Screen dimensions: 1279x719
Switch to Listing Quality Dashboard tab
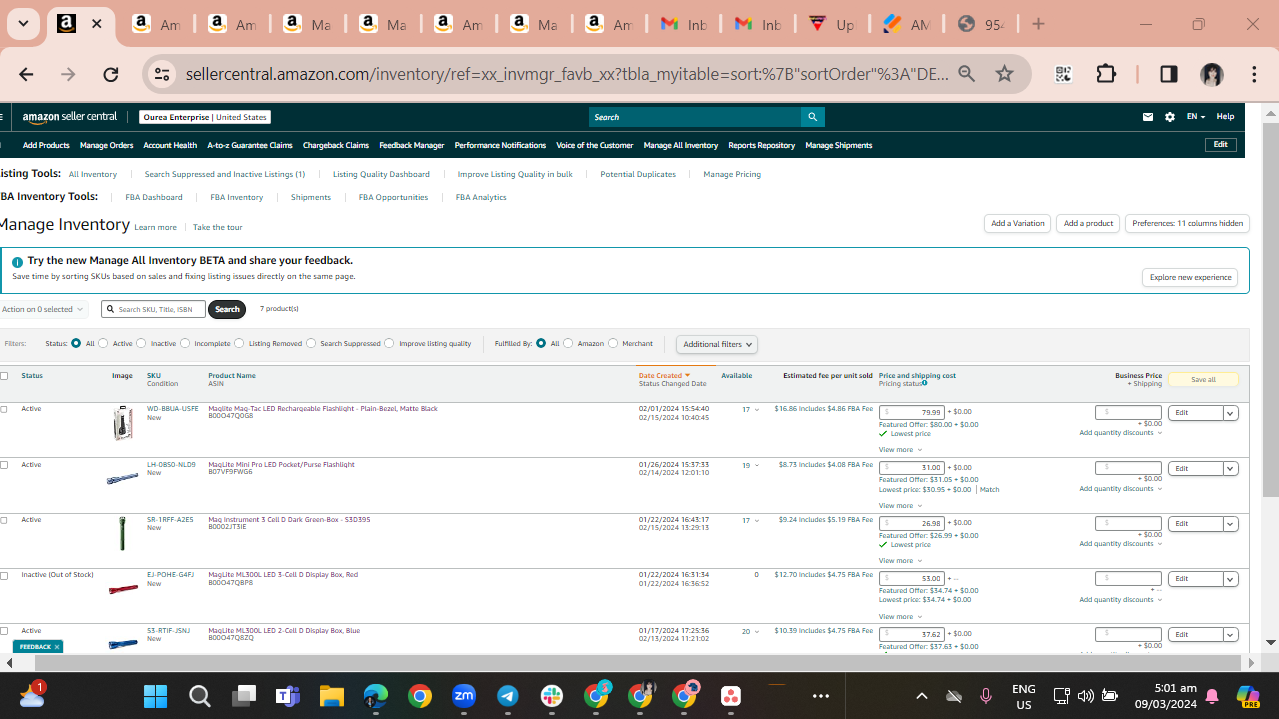(381, 174)
